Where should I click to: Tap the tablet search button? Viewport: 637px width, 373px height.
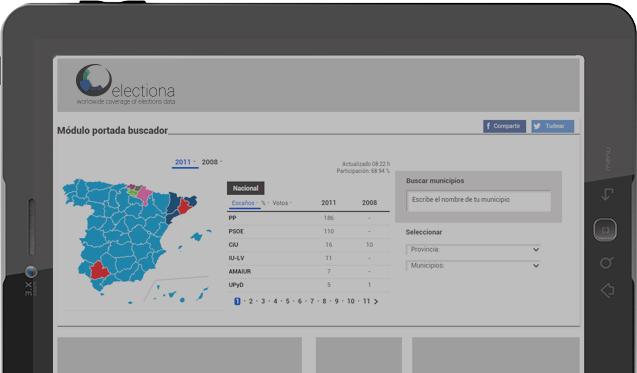(x=607, y=263)
